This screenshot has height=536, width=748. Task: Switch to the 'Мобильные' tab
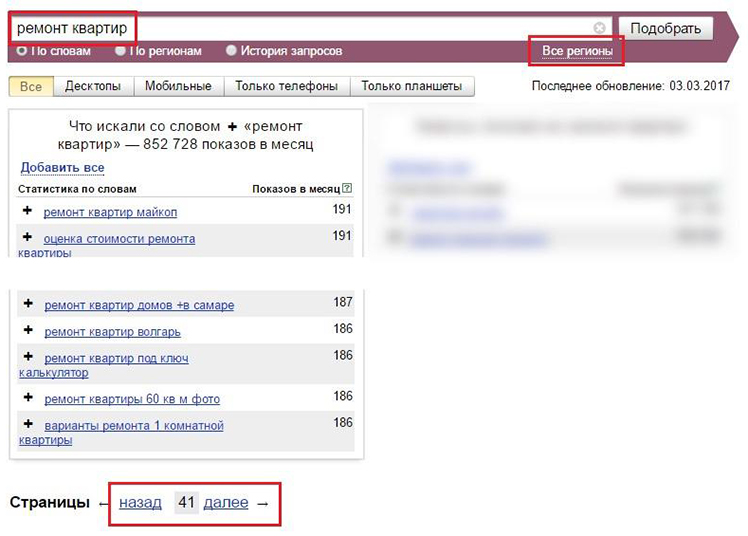tap(178, 87)
